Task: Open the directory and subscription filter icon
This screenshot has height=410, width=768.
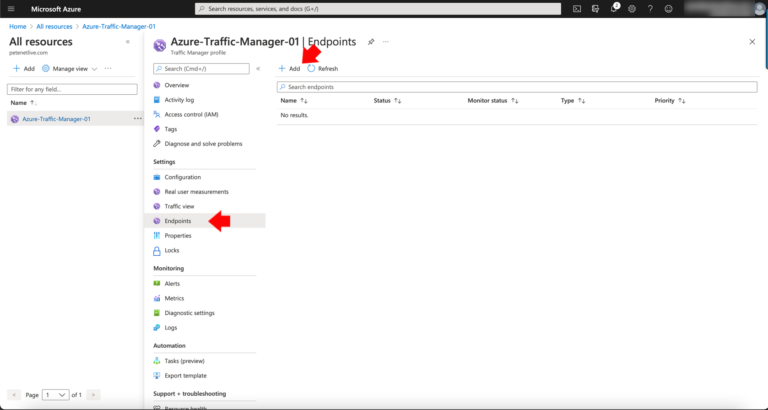Action: (x=595, y=9)
